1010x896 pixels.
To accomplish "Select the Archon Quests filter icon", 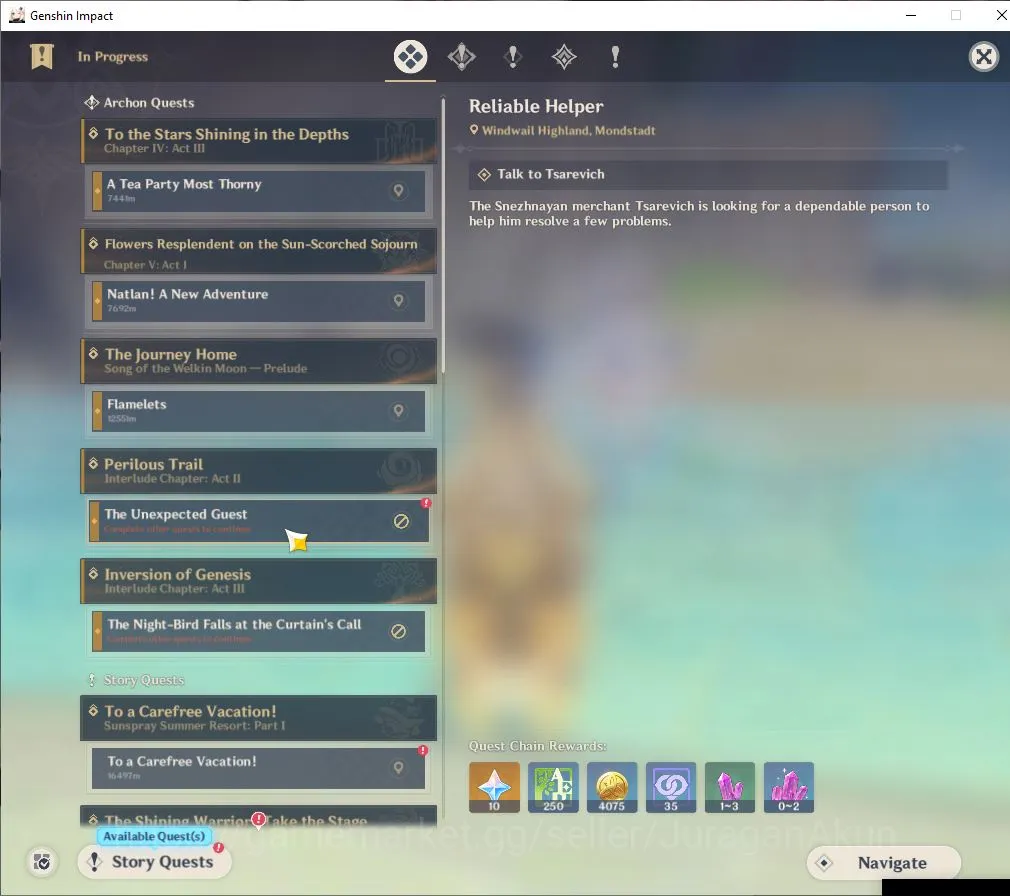I will pos(462,57).
